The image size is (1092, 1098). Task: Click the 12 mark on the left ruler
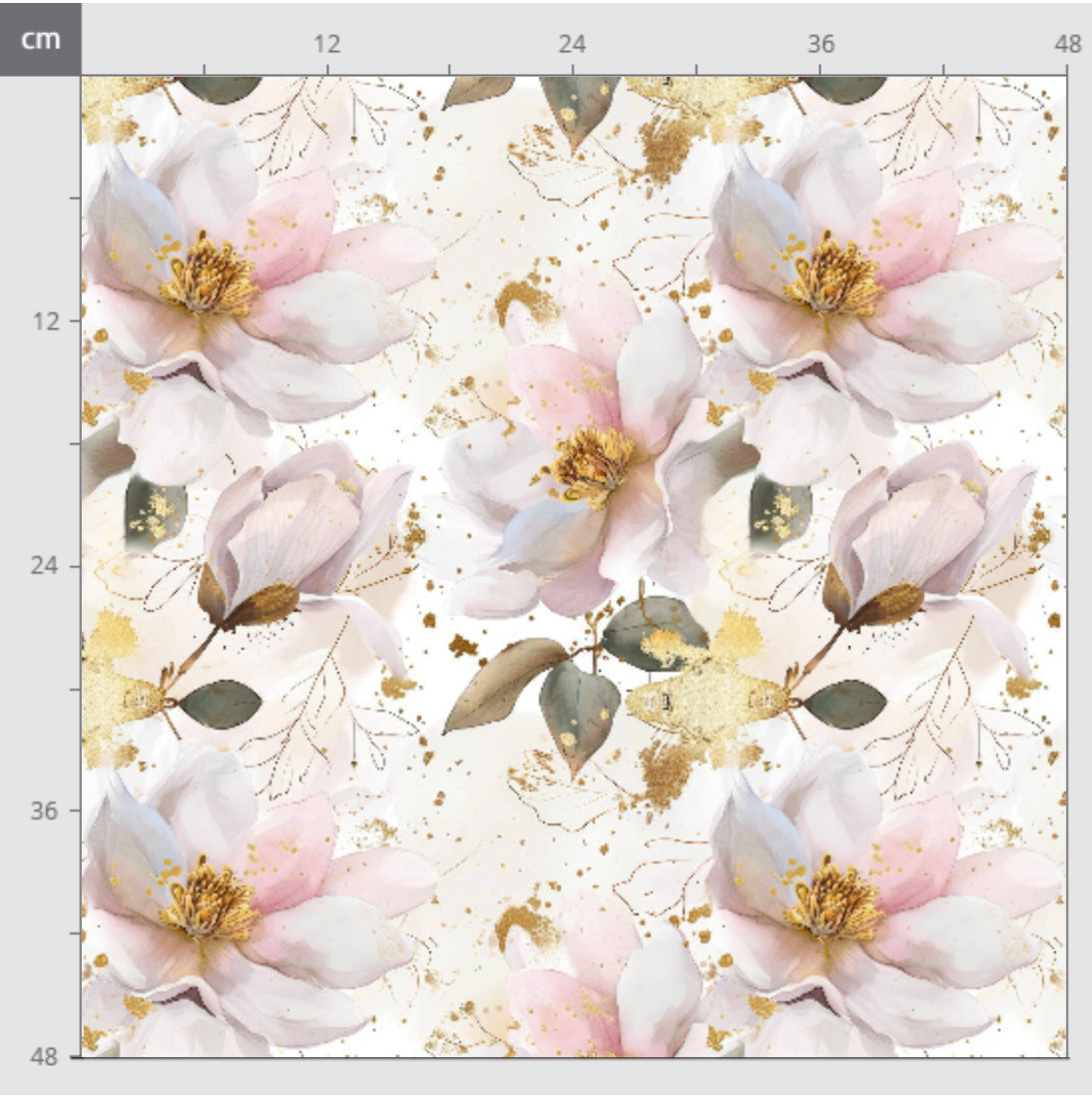[44, 320]
